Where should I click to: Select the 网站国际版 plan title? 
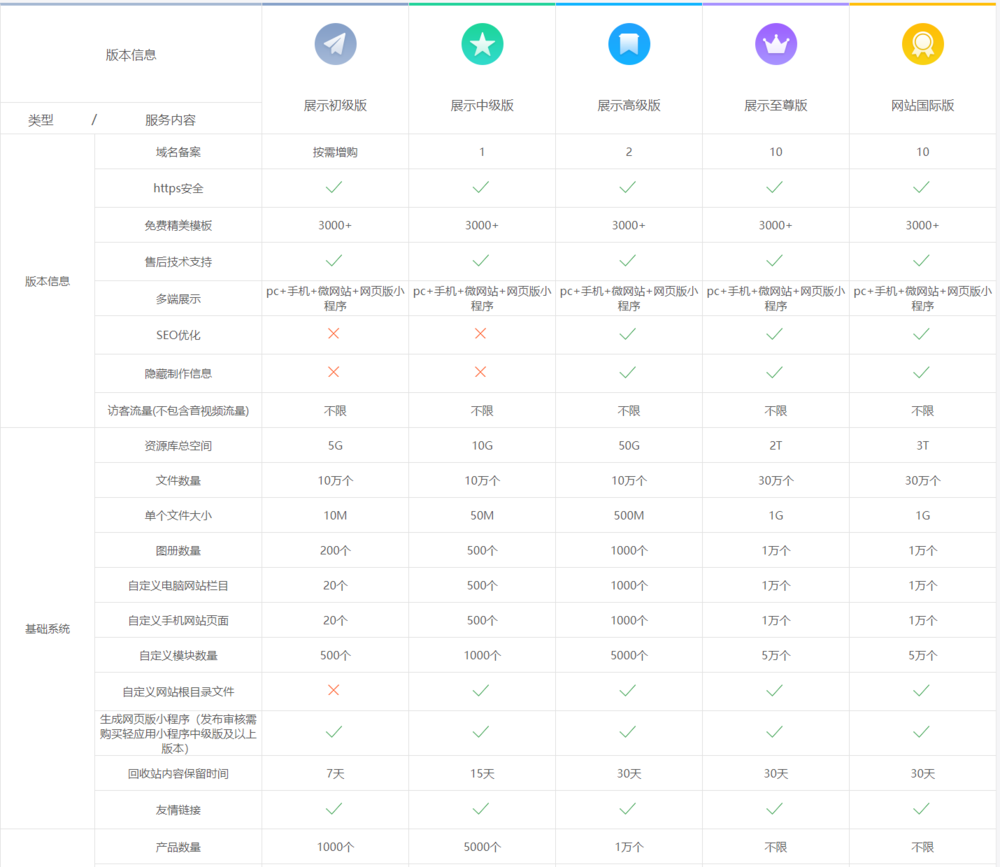point(922,105)
